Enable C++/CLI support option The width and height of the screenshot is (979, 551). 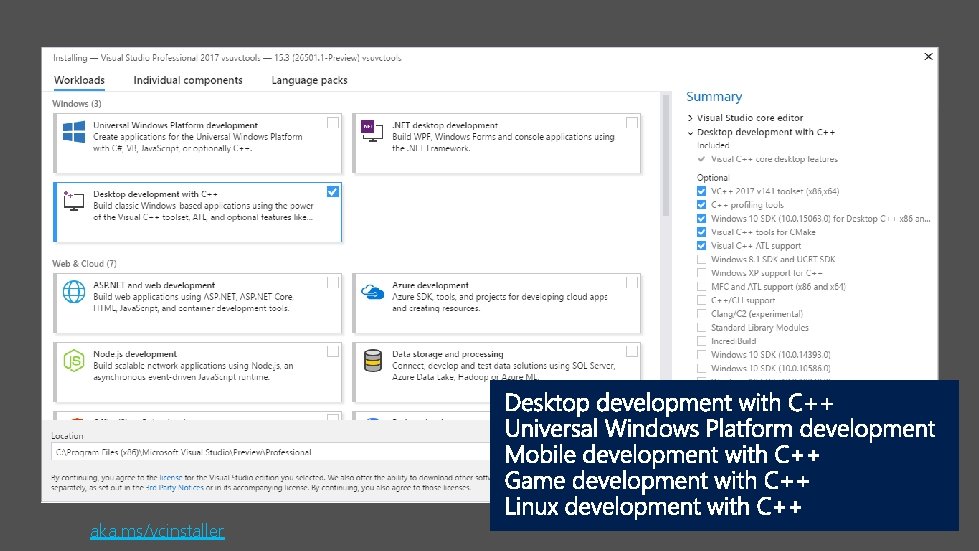click(x=701, y=300)
